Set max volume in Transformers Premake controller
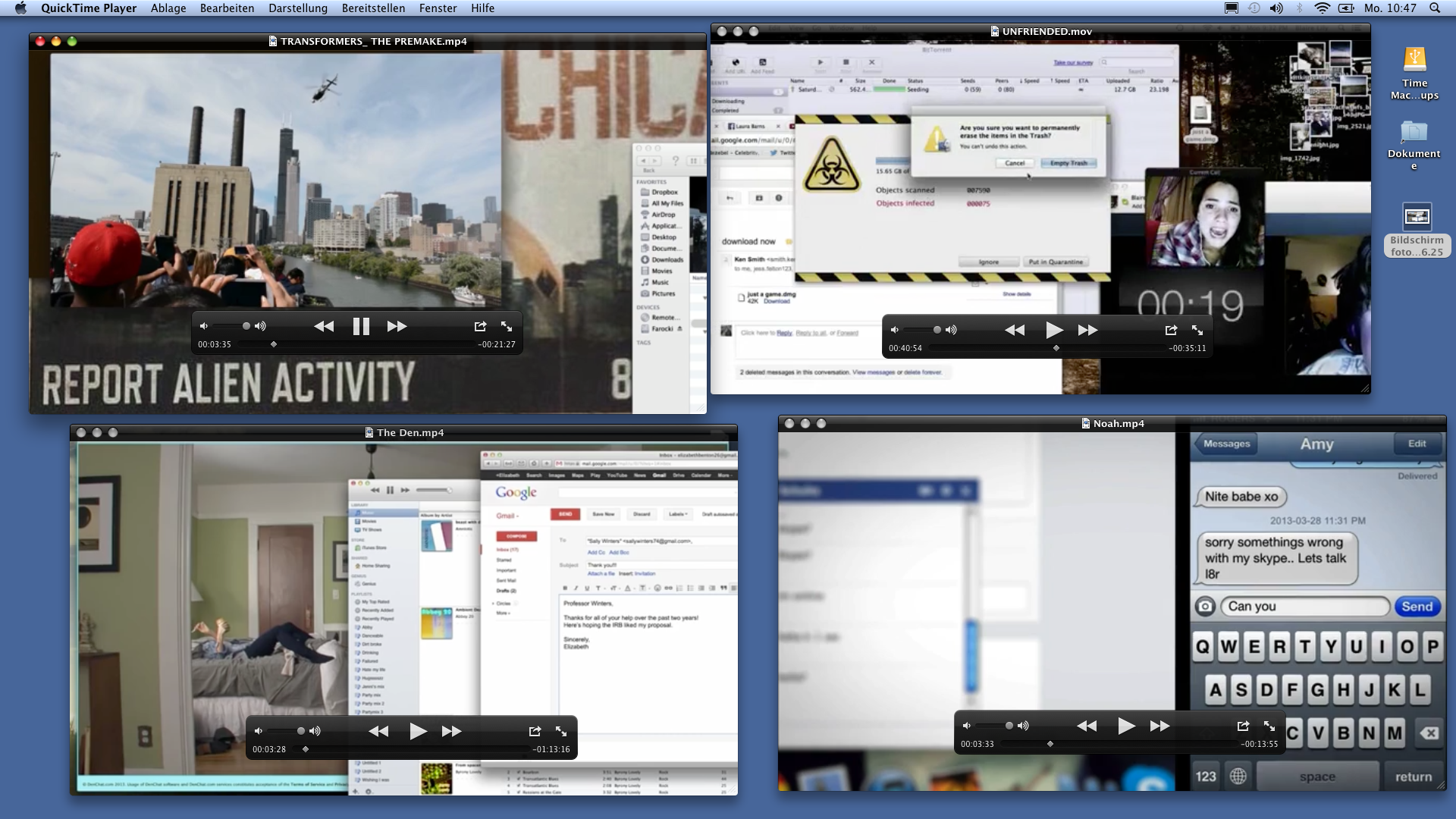 coord(260,326)
